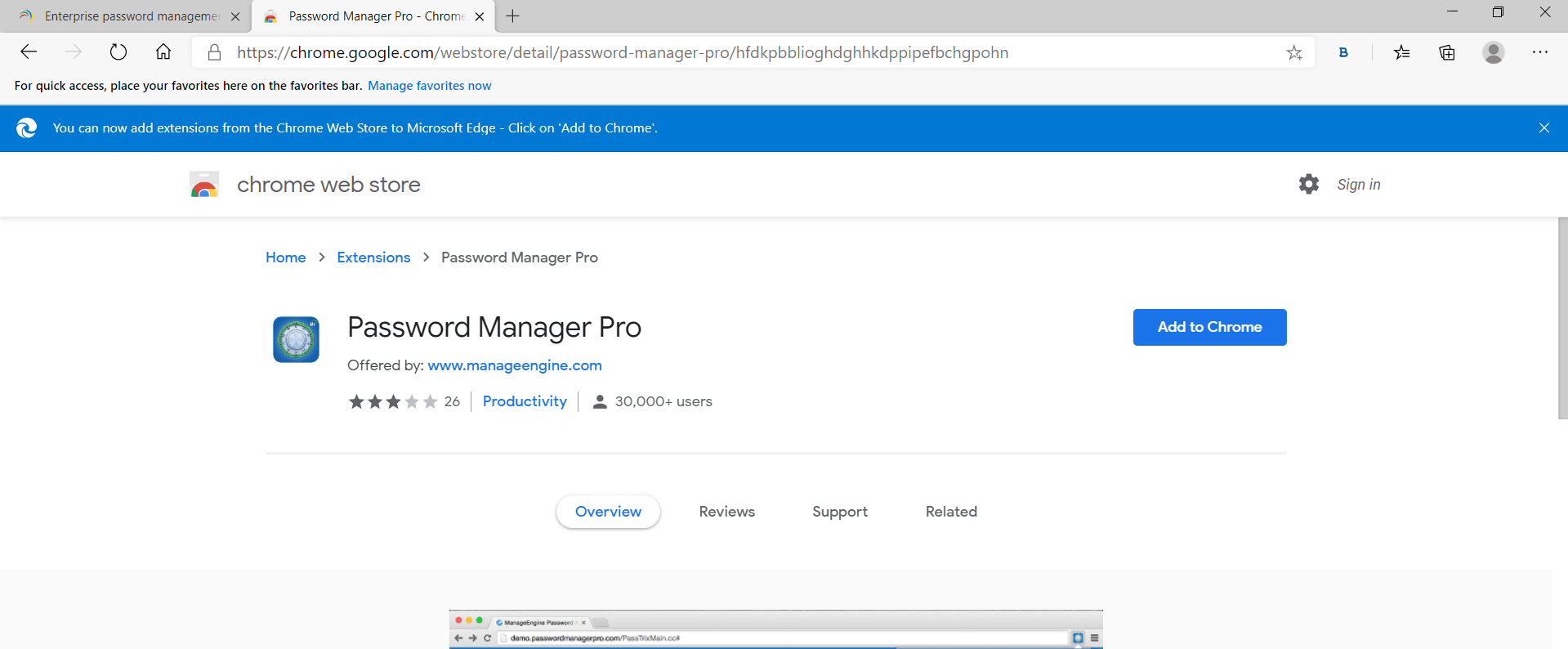Click the browser back arrow
The height and width of the screenshot is (649, 1568).
pos(29,52)
